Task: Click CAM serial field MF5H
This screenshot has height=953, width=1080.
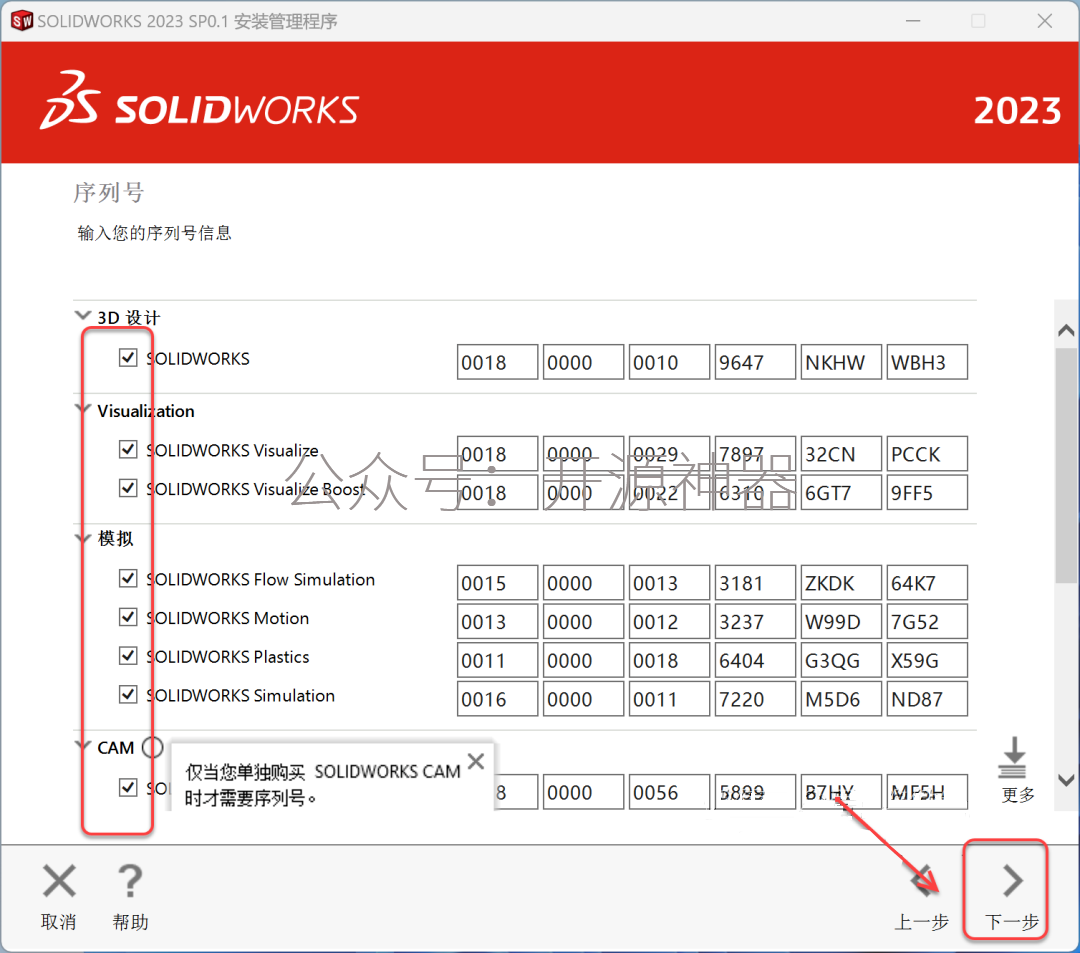Action: pyautogui.click(x=927, y=792)
